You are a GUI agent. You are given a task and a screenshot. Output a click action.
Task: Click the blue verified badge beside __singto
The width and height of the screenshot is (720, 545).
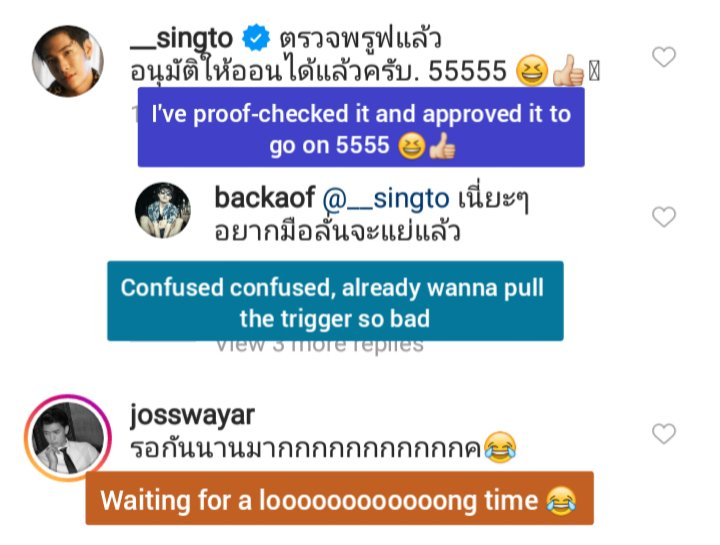coord(256,38)
